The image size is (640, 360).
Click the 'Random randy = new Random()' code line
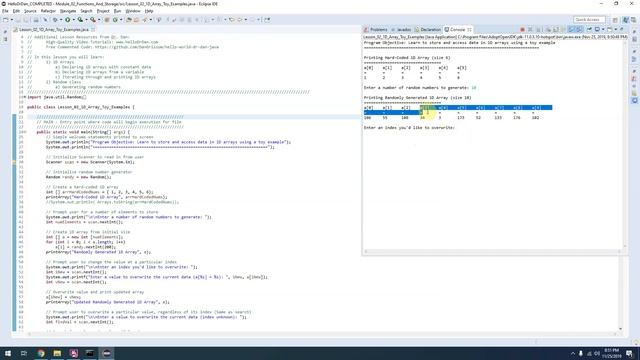(x=78, y=177)
